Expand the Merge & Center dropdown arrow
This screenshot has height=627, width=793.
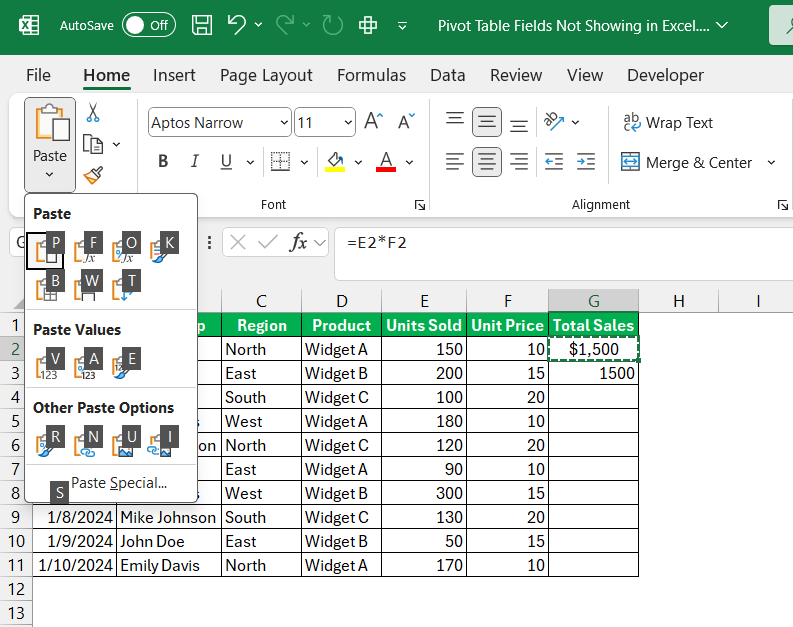[771, 162]
